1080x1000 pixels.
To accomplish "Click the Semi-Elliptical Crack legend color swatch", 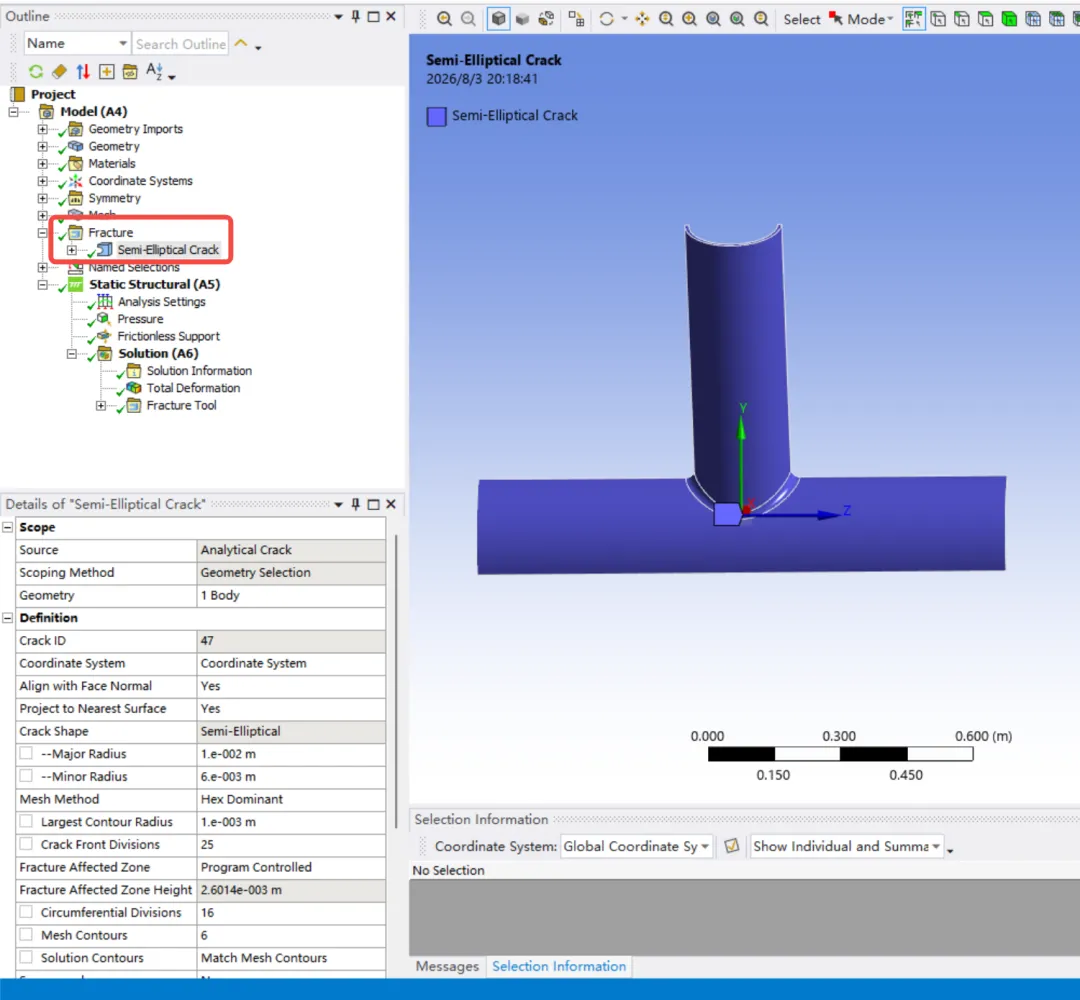I will 436,116.
